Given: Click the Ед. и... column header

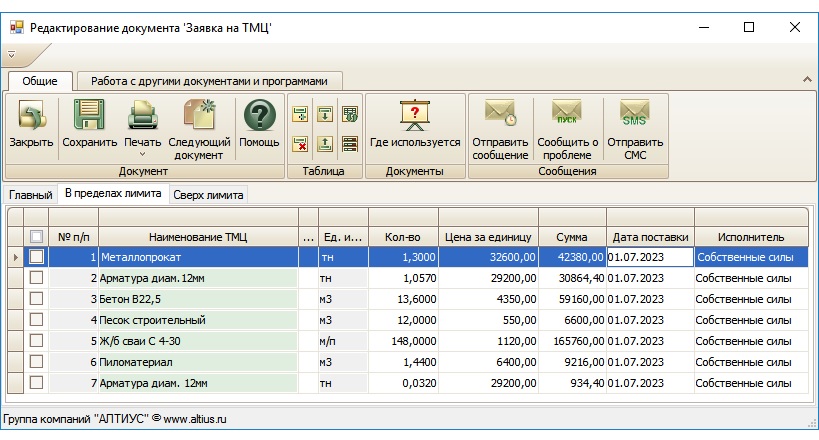Looking at the screenshot, I should pyautogui.click(x=343, y=237).
